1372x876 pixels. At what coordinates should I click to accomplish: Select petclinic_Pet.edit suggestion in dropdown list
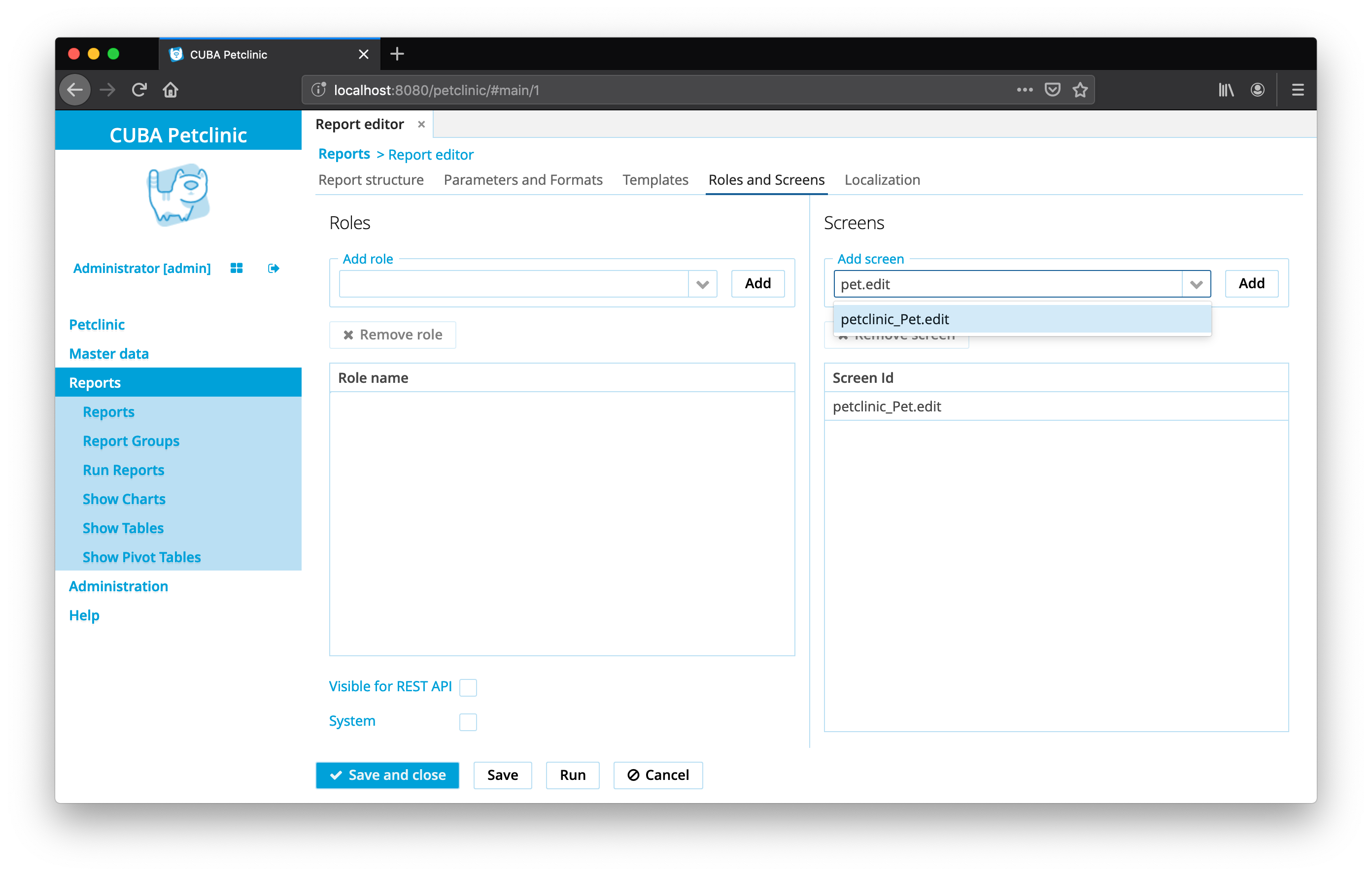[894, 319]
